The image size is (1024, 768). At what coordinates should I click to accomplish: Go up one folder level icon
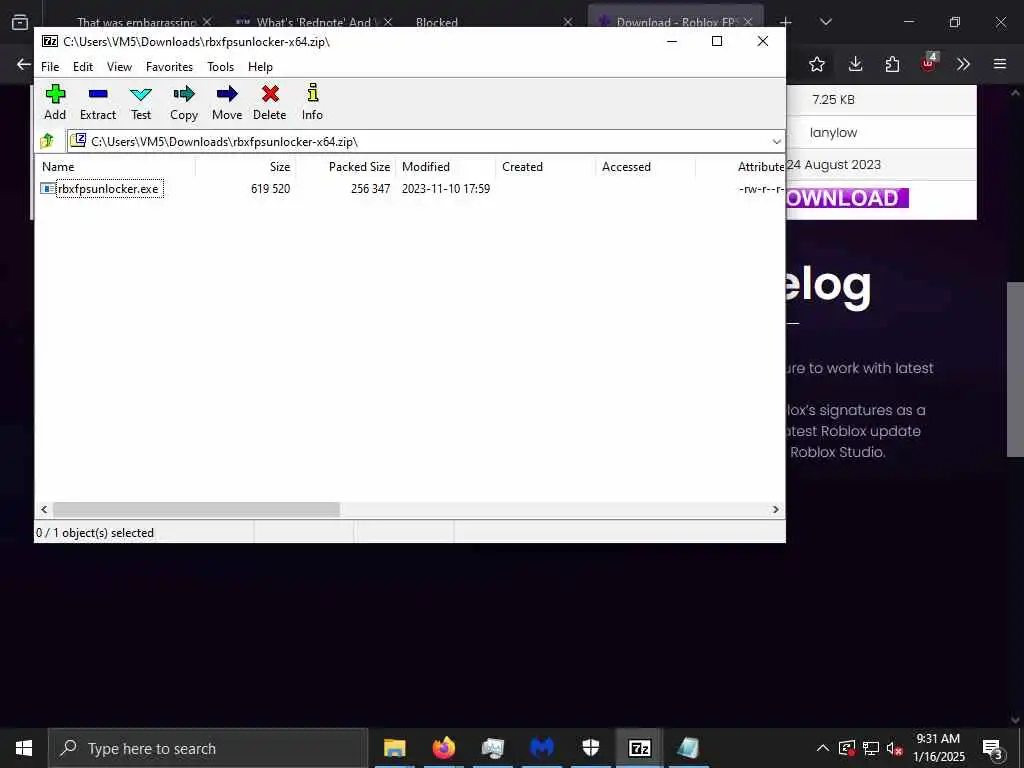[x=47, y=141]
